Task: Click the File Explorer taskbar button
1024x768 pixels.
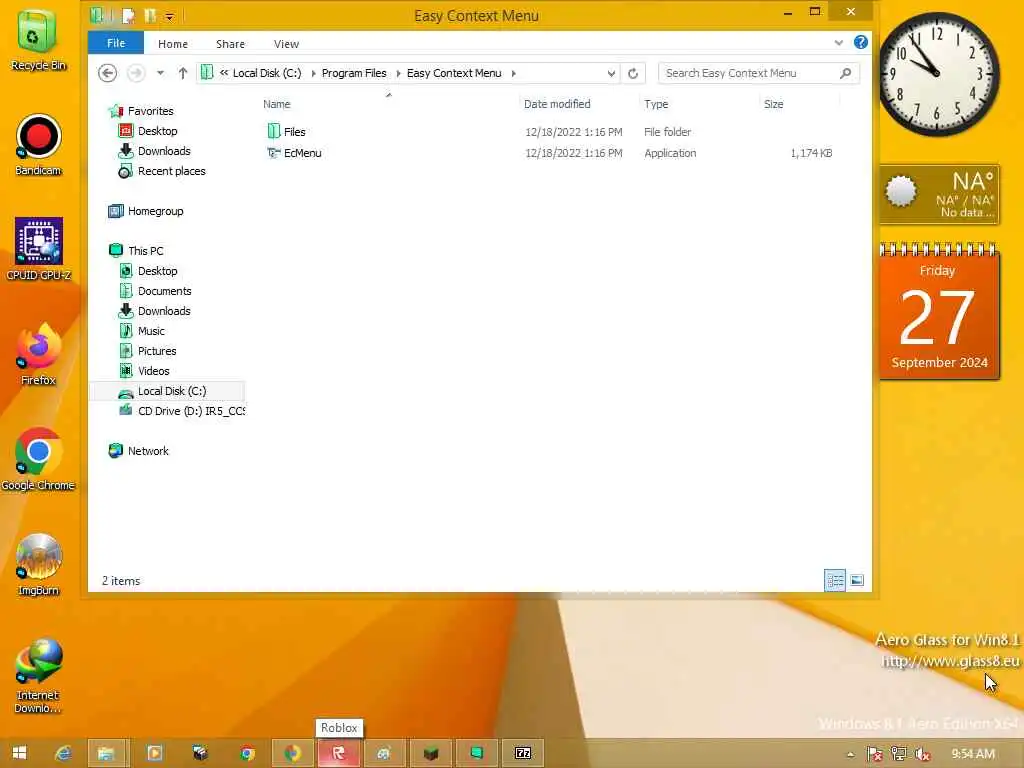Action: tap(106, 753)
